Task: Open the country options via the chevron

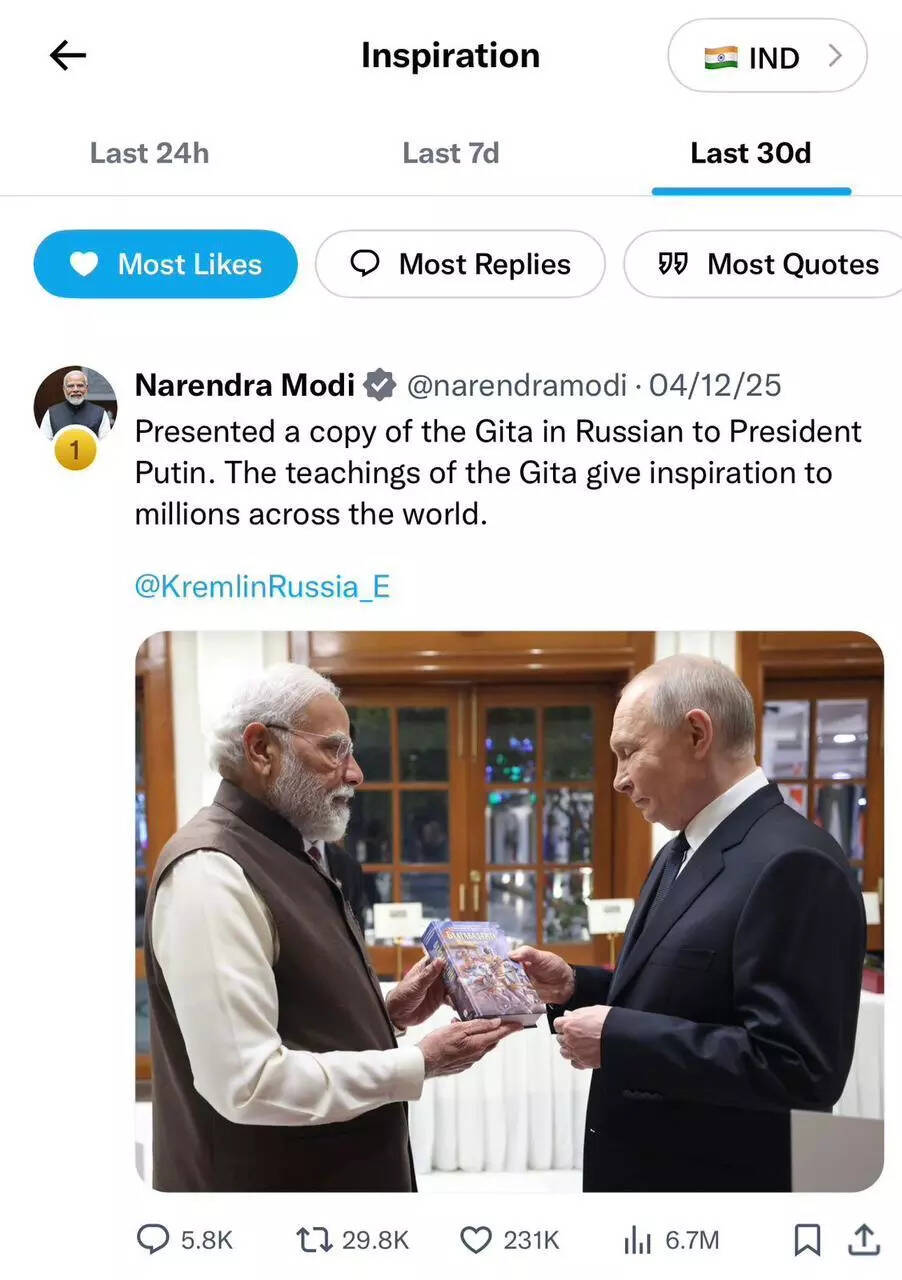Action: tap(836, 57)
